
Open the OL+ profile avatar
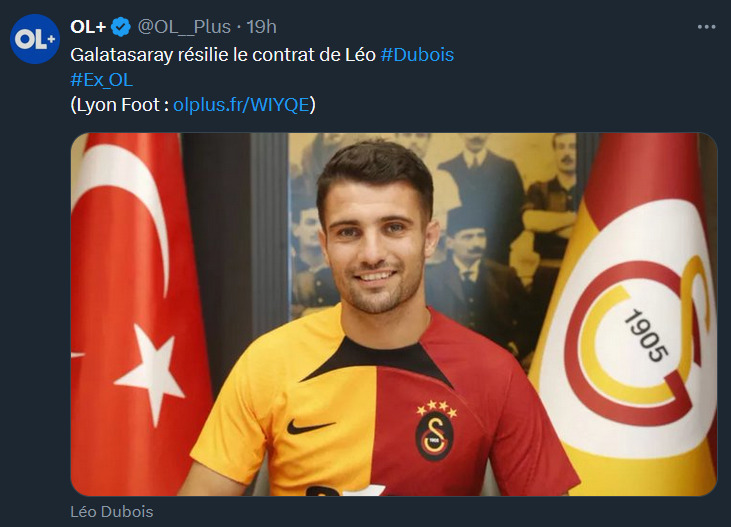click(35, 39)
